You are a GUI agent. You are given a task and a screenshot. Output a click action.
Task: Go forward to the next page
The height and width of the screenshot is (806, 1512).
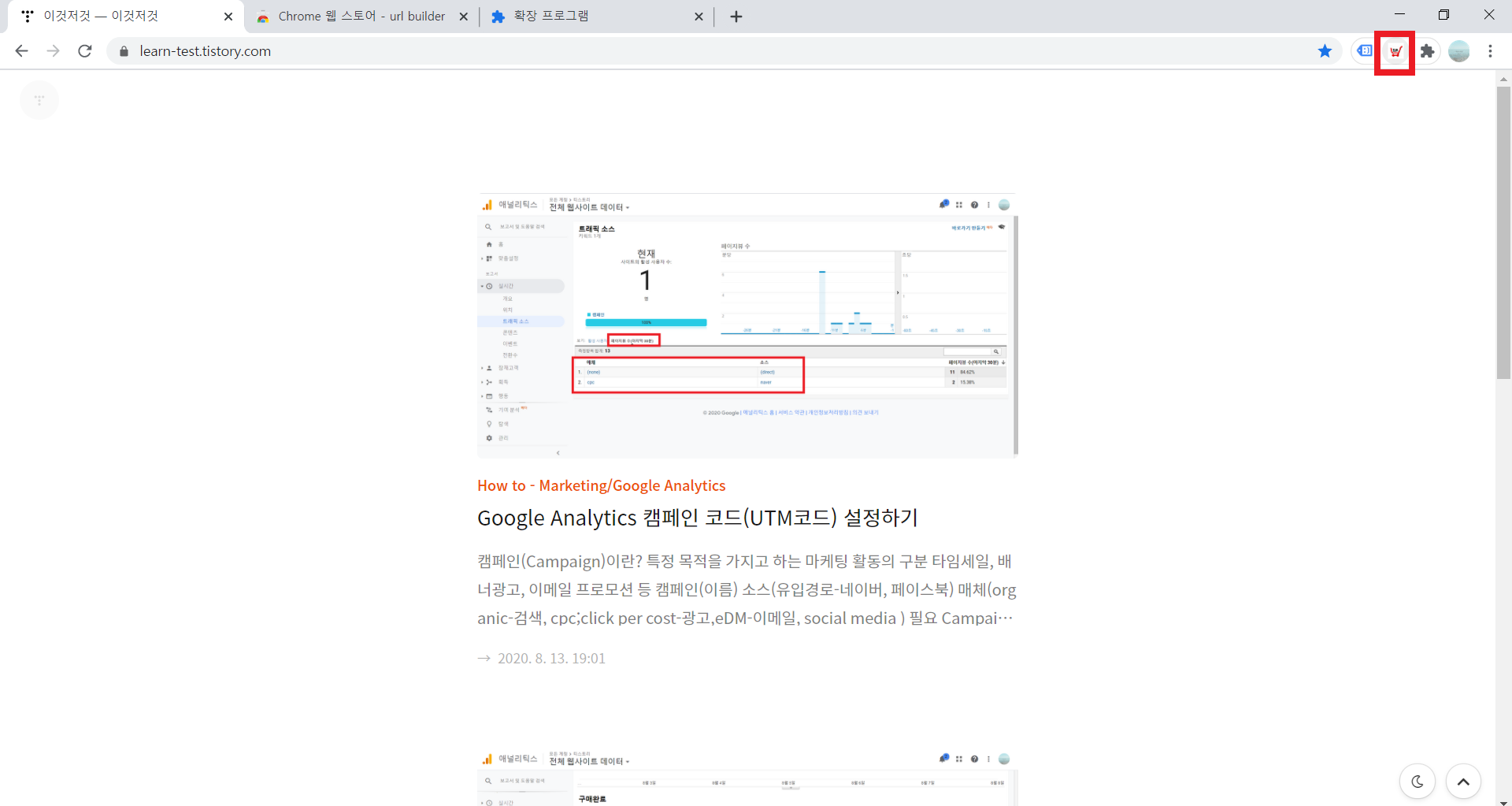point(53,51)
